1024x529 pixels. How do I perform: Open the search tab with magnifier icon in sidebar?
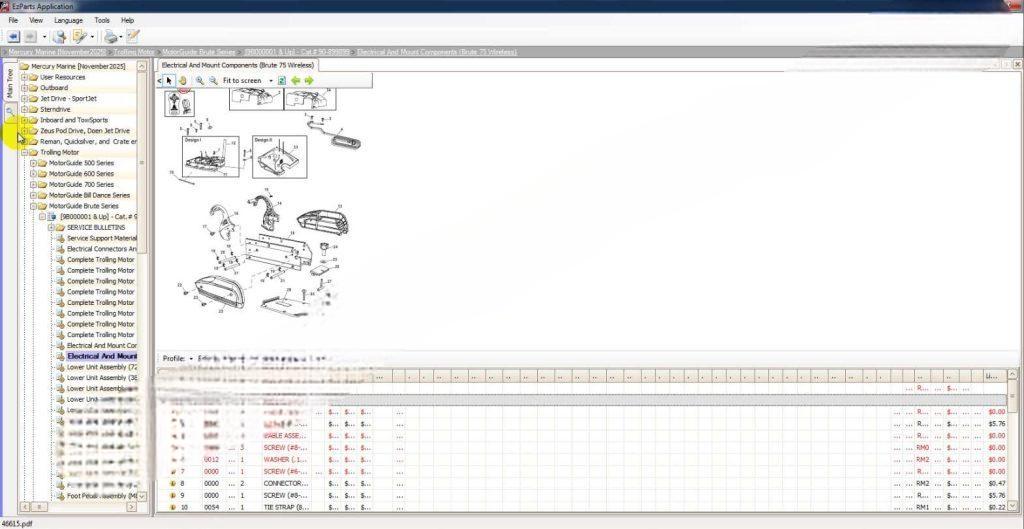[x=10, y=112]
